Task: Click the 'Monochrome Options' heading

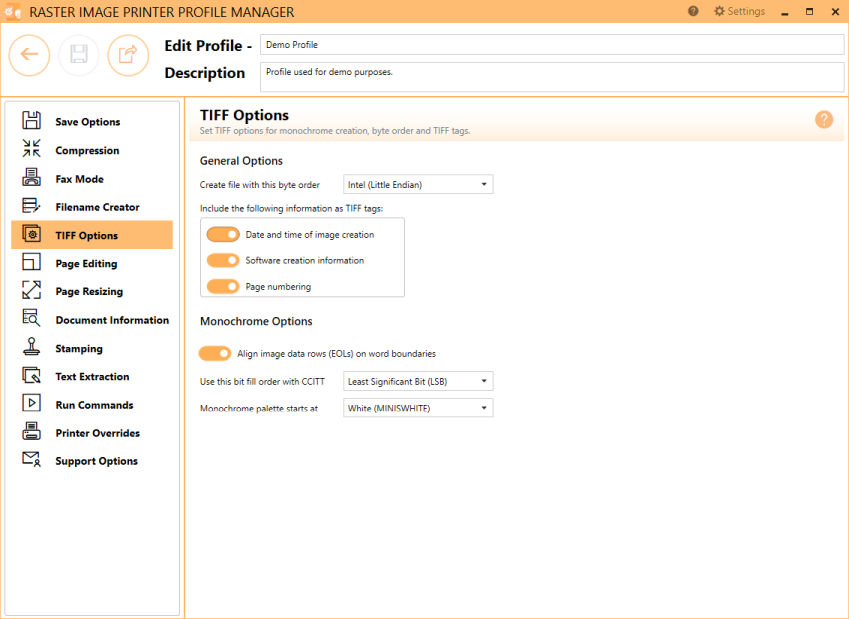Action: coord(256,321)
